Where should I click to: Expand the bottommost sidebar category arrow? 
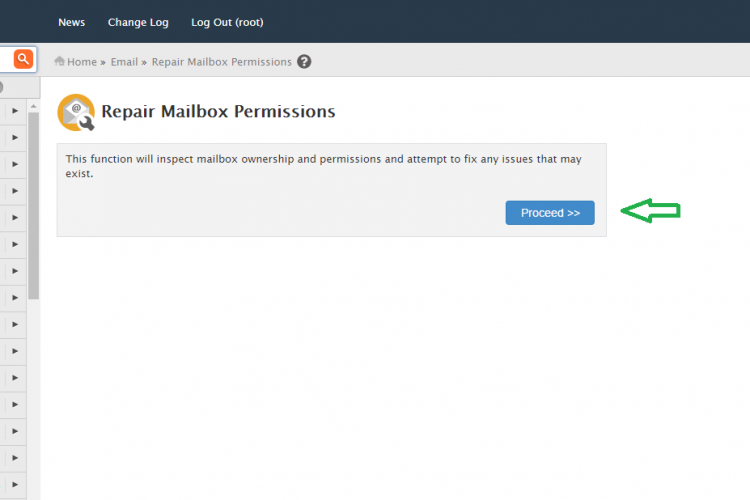tap(15, 485)
